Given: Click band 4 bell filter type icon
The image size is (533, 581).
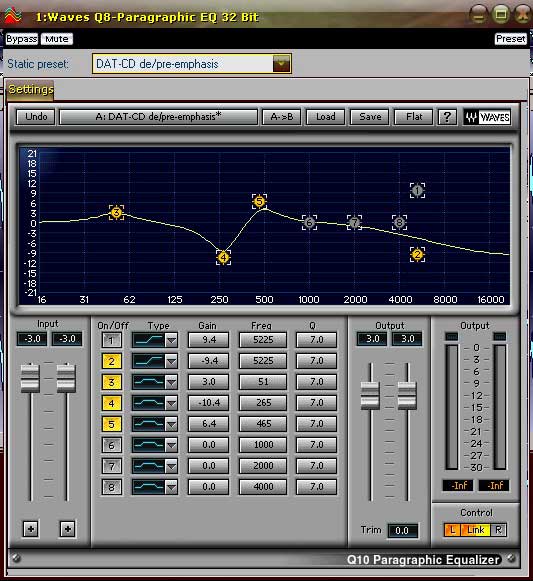Looking at the screenshot, I should (x=148, y=403).
